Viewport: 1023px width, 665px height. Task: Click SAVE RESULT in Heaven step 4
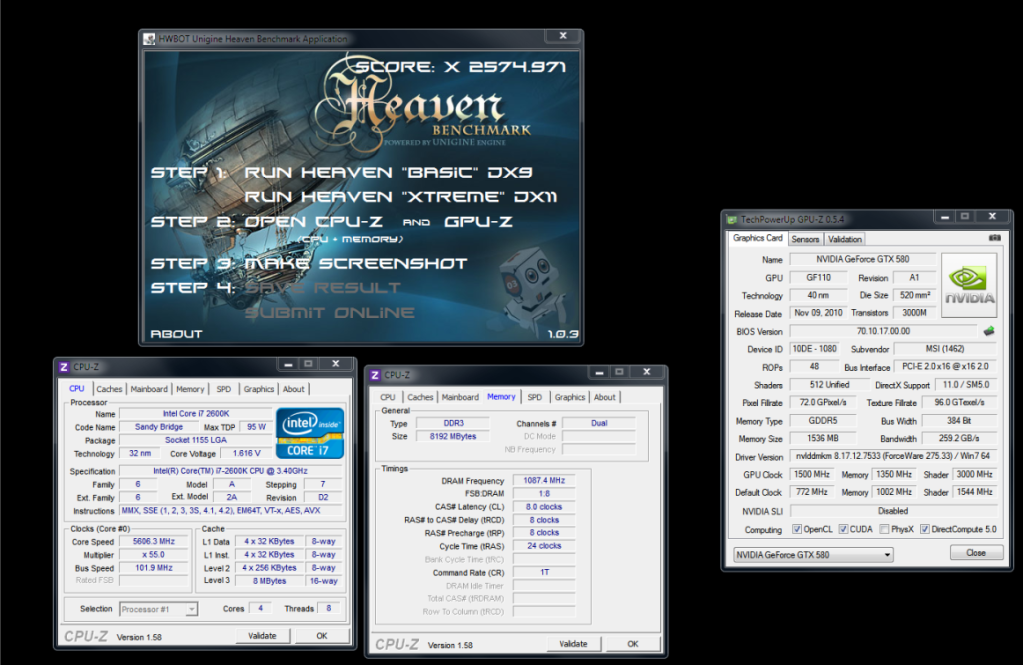(x=323, y=288)
